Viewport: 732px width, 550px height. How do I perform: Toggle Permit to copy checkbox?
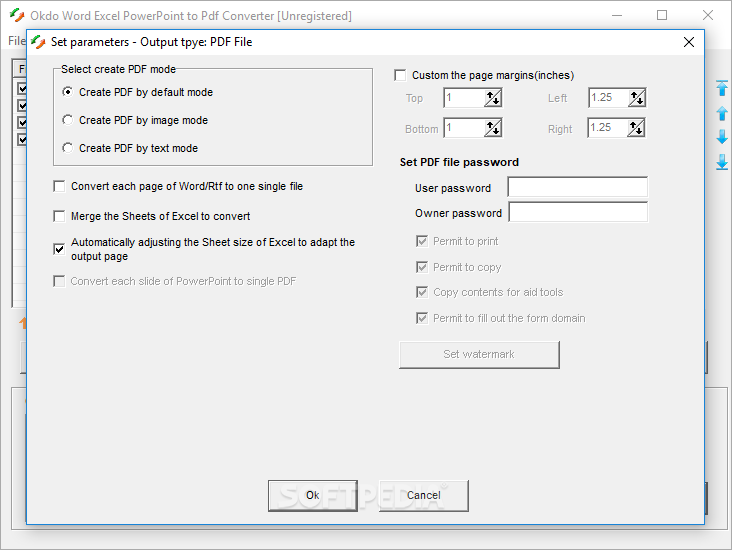[422, 267]
